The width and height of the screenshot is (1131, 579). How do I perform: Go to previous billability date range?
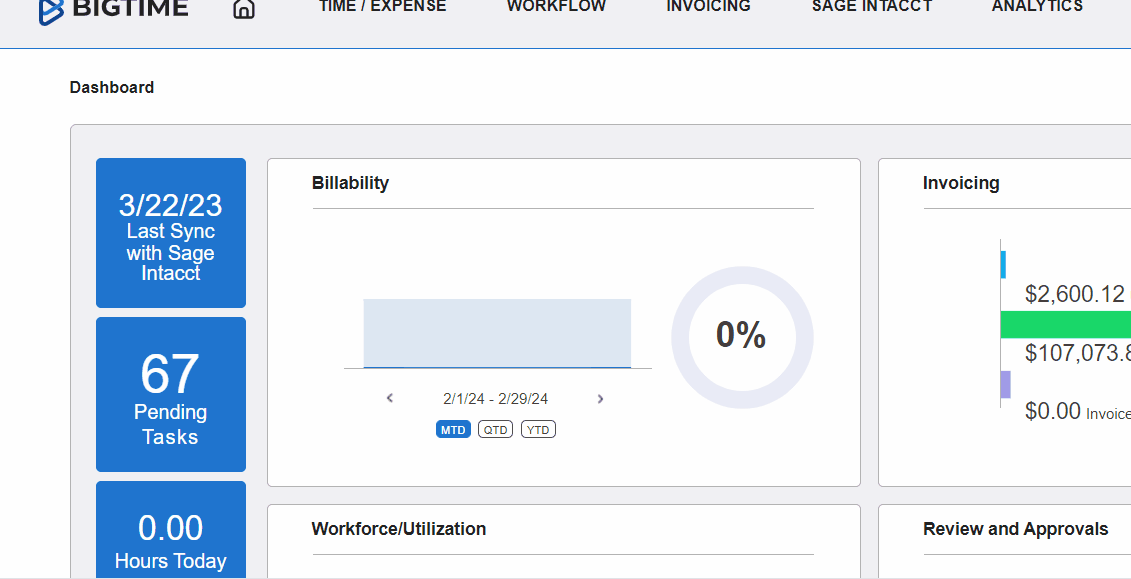[390, 398]
